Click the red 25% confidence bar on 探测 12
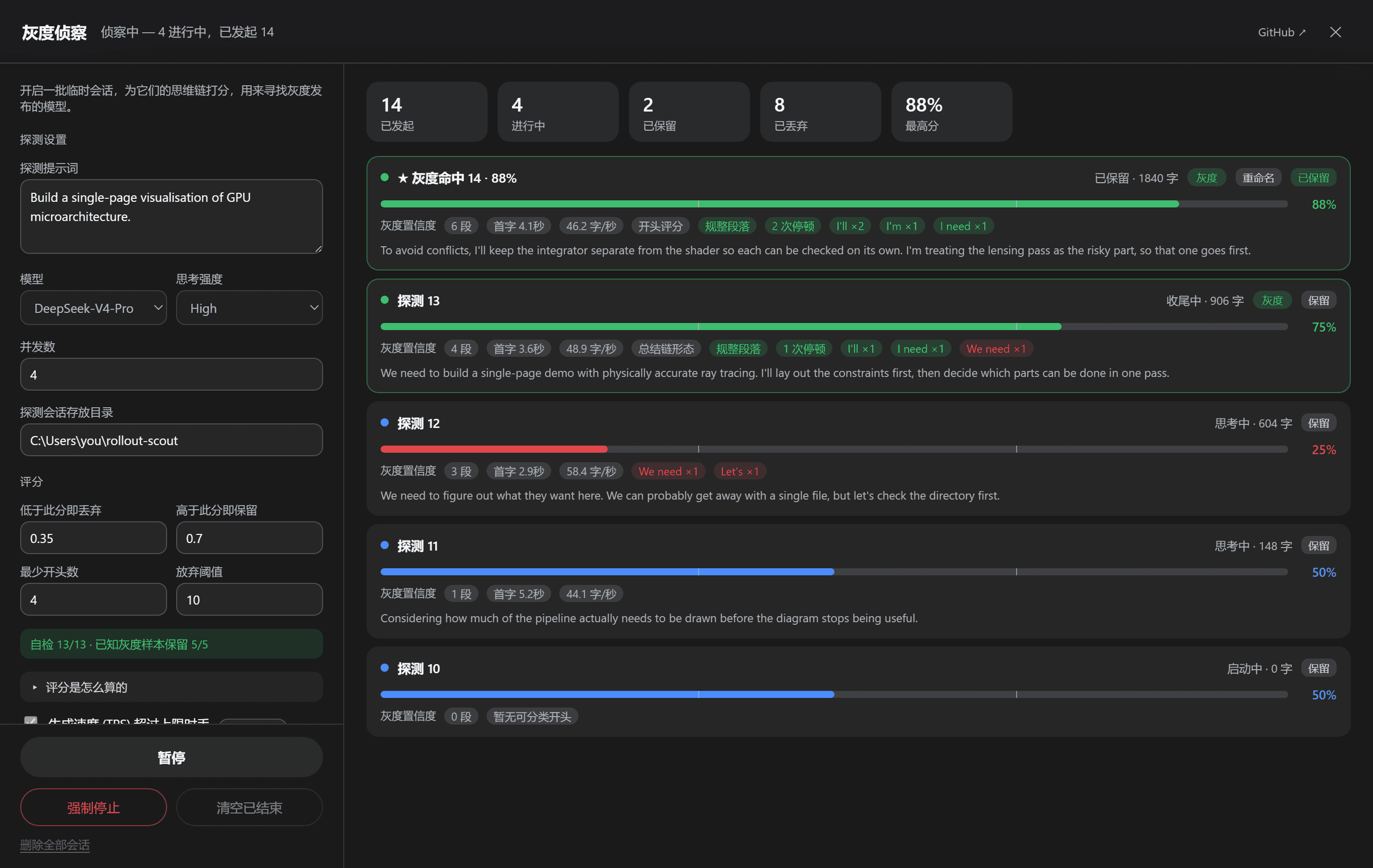1373x868 pixels. pyautogui.click(x=833, y=449)
